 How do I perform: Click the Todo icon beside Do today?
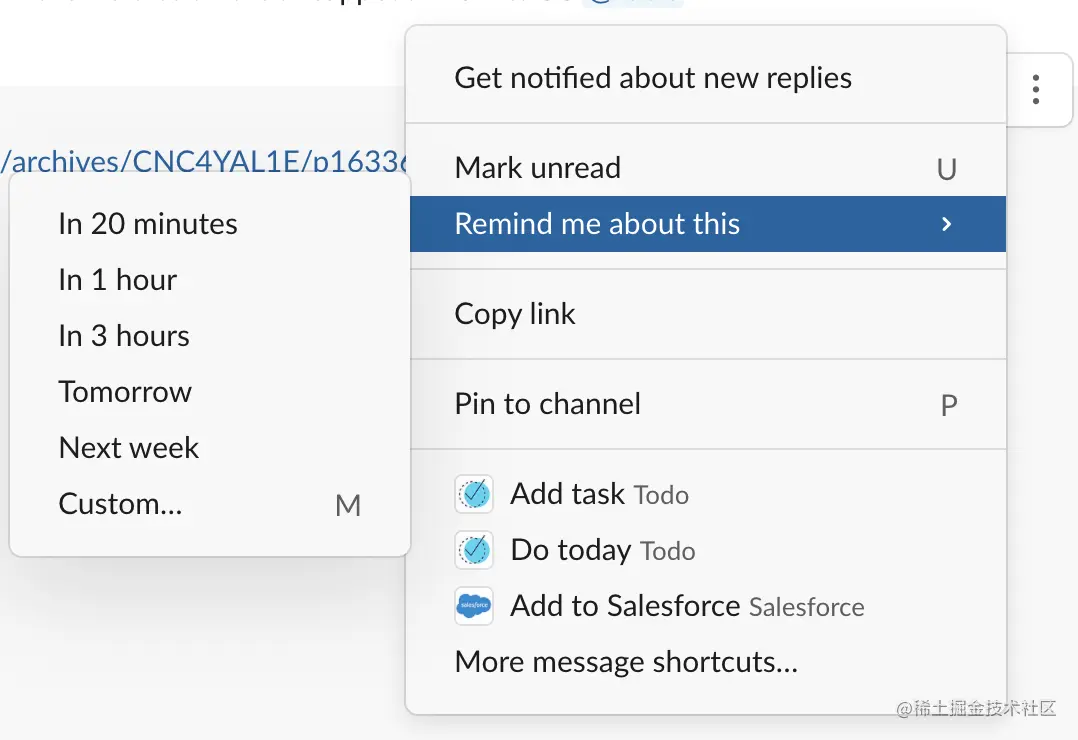point(473,550)
